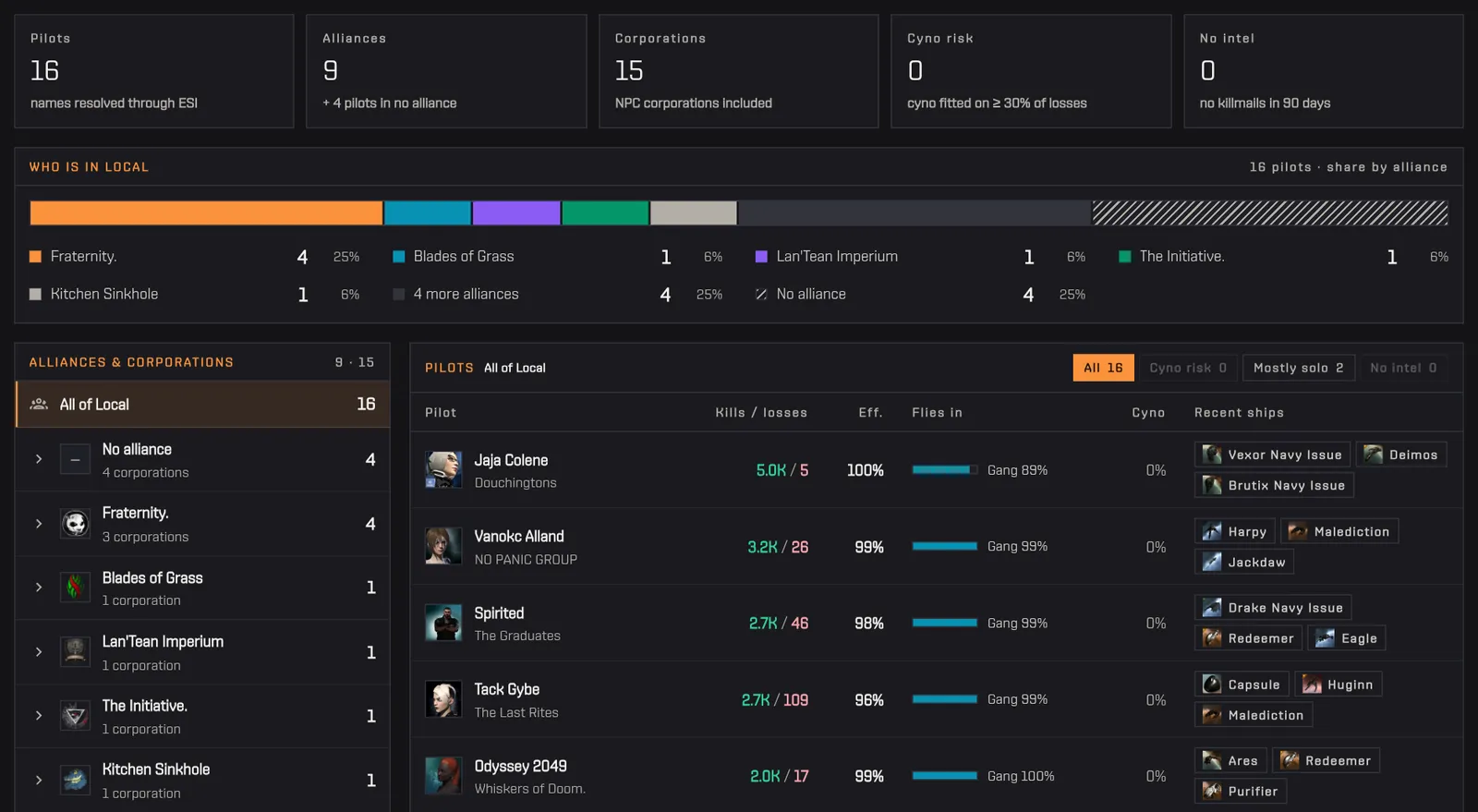Click the striped No alliance bar segment
This screenshot has width=1478, height=812.
click(1270, 213)
